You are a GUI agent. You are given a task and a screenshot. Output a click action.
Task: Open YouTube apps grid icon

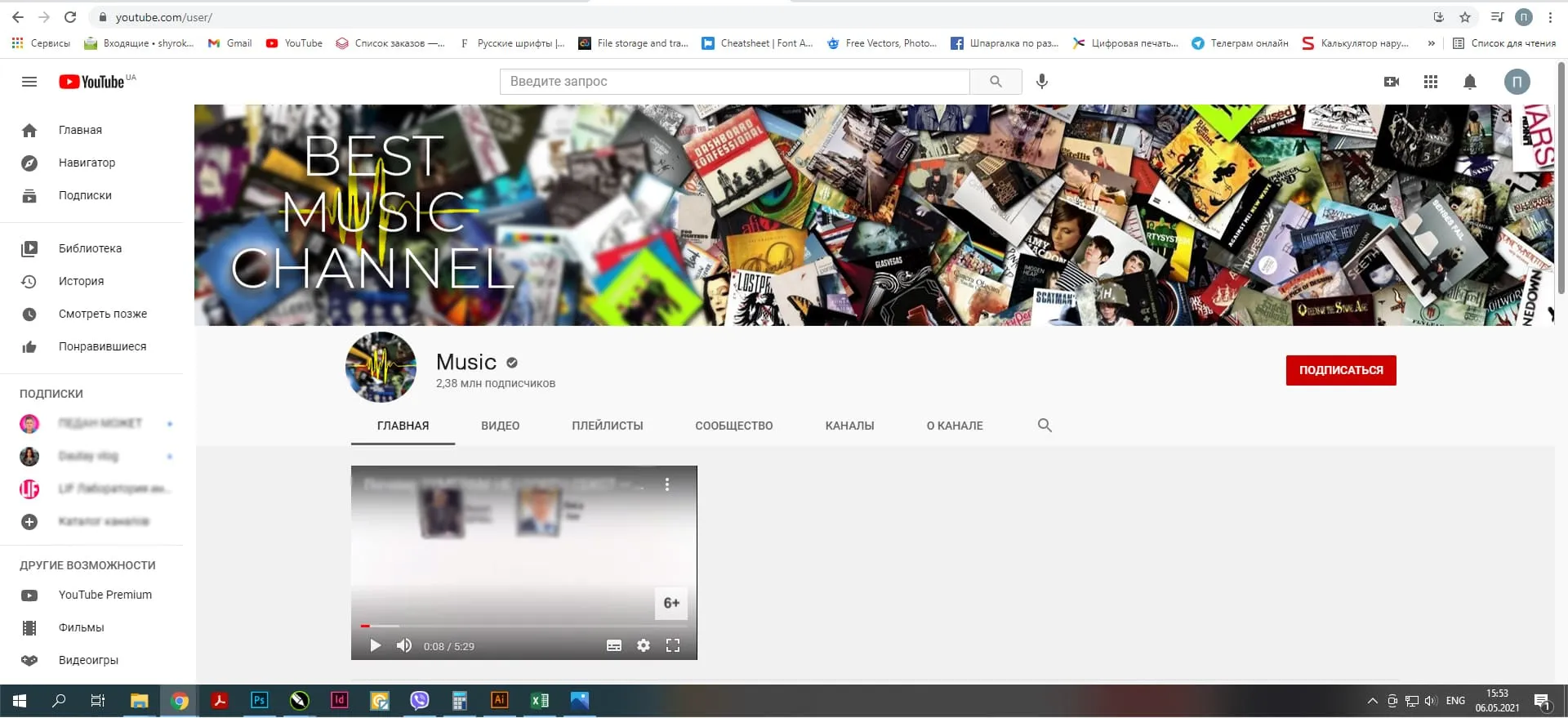pyautogui.click(x=1431, y=82)
